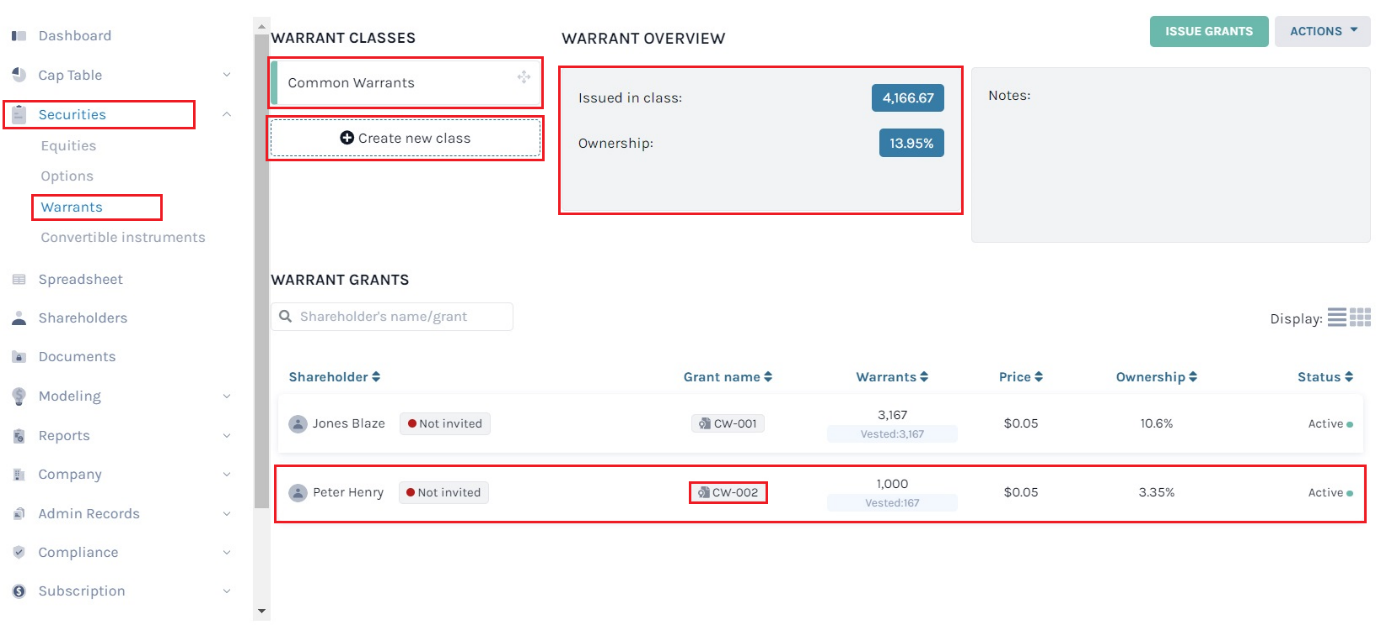Image resolution: width=1381 pixels, height=630 pixels.
Task: Click Not invited badge for Peter Henry
Action: pos(444,493)
